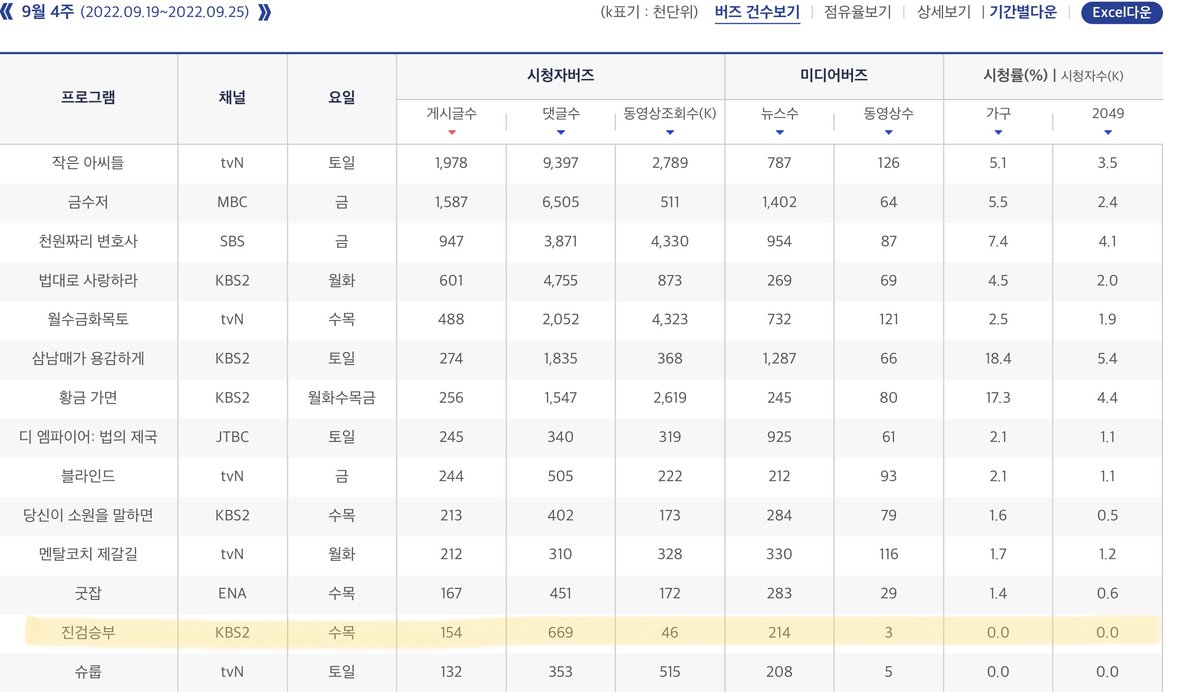Select program 당신이 소원을 말하면
This screenshot has width=1200, height=692.
click(x=88, y=515)
